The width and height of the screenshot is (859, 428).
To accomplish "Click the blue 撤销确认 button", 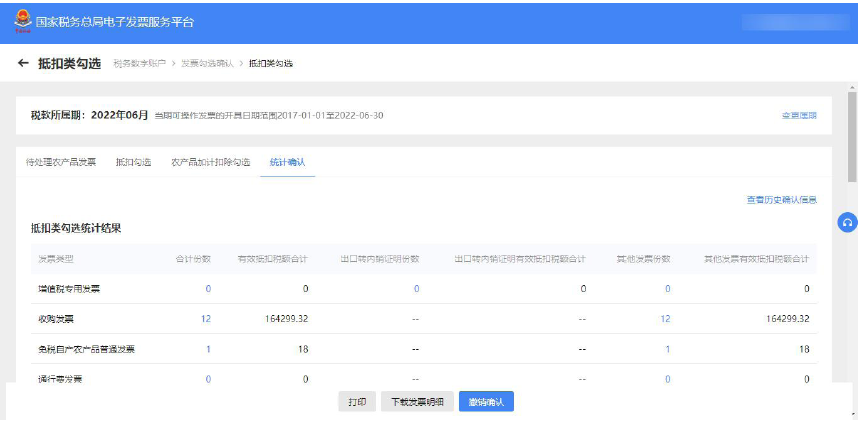I will 486,402.
